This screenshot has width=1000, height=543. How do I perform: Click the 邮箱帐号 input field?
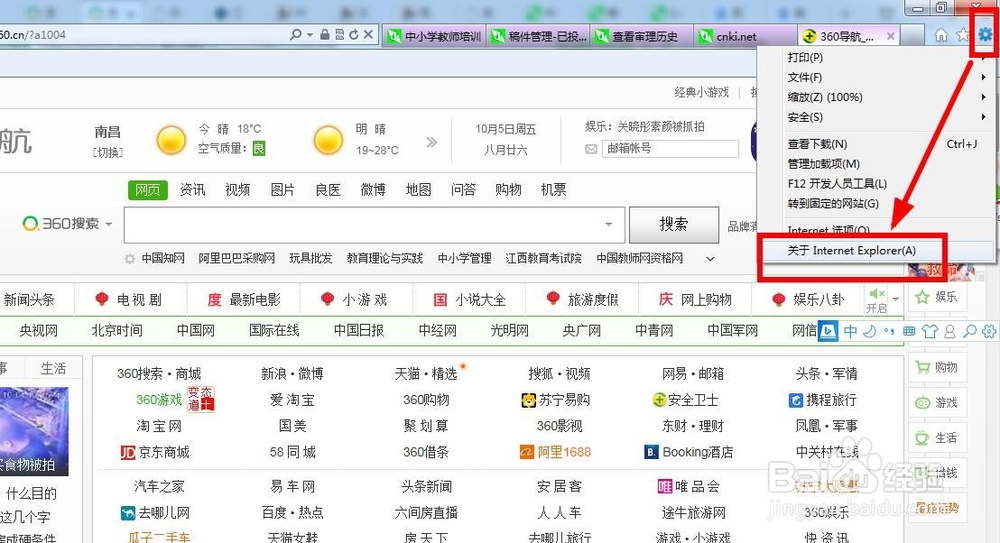click(x=670, y=149)
